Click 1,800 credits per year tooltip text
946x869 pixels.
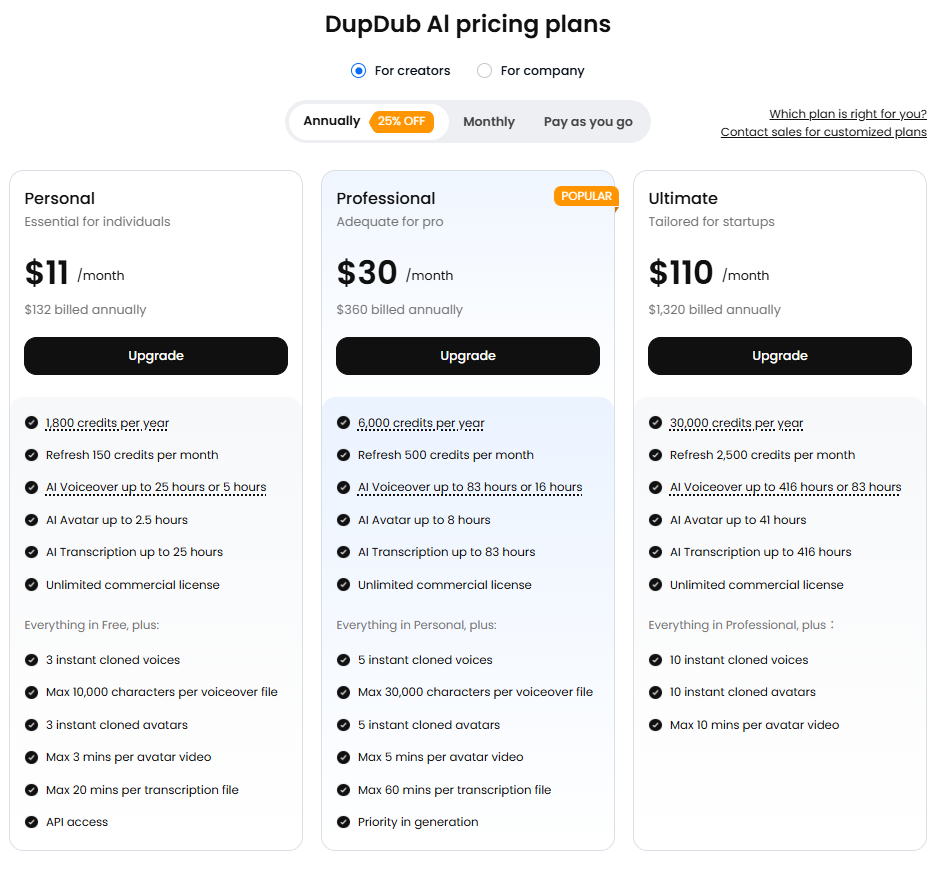pos(107,423)
